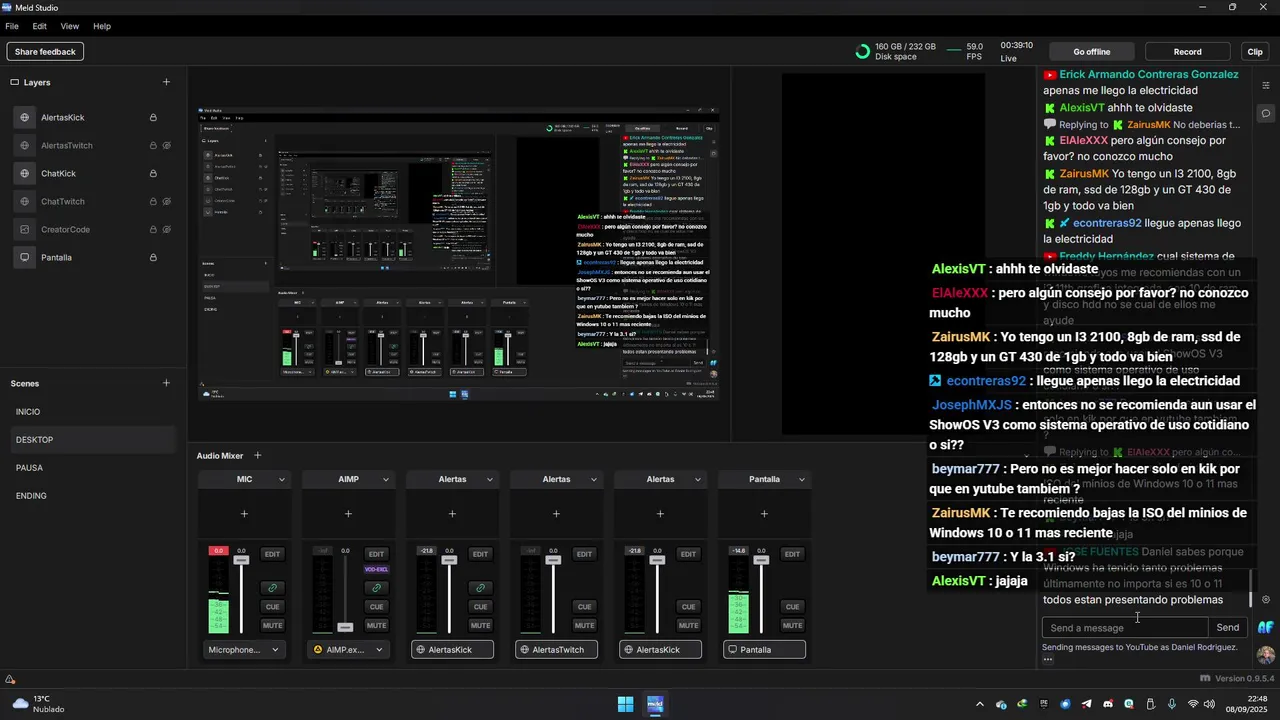
Task: Open the View menu
Action: [x=70, y=26]
